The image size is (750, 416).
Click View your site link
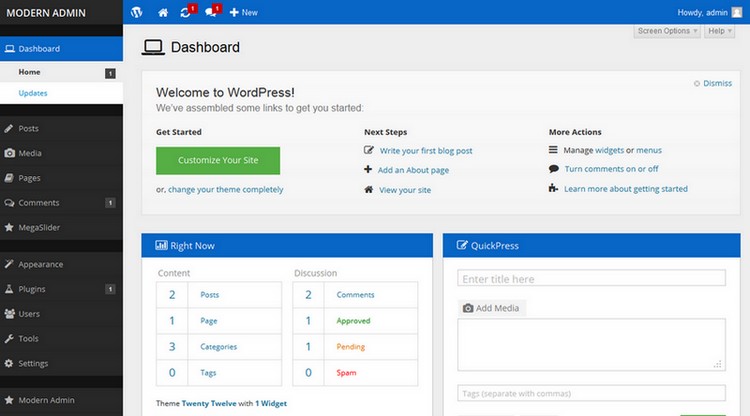[x=405, y=190]
